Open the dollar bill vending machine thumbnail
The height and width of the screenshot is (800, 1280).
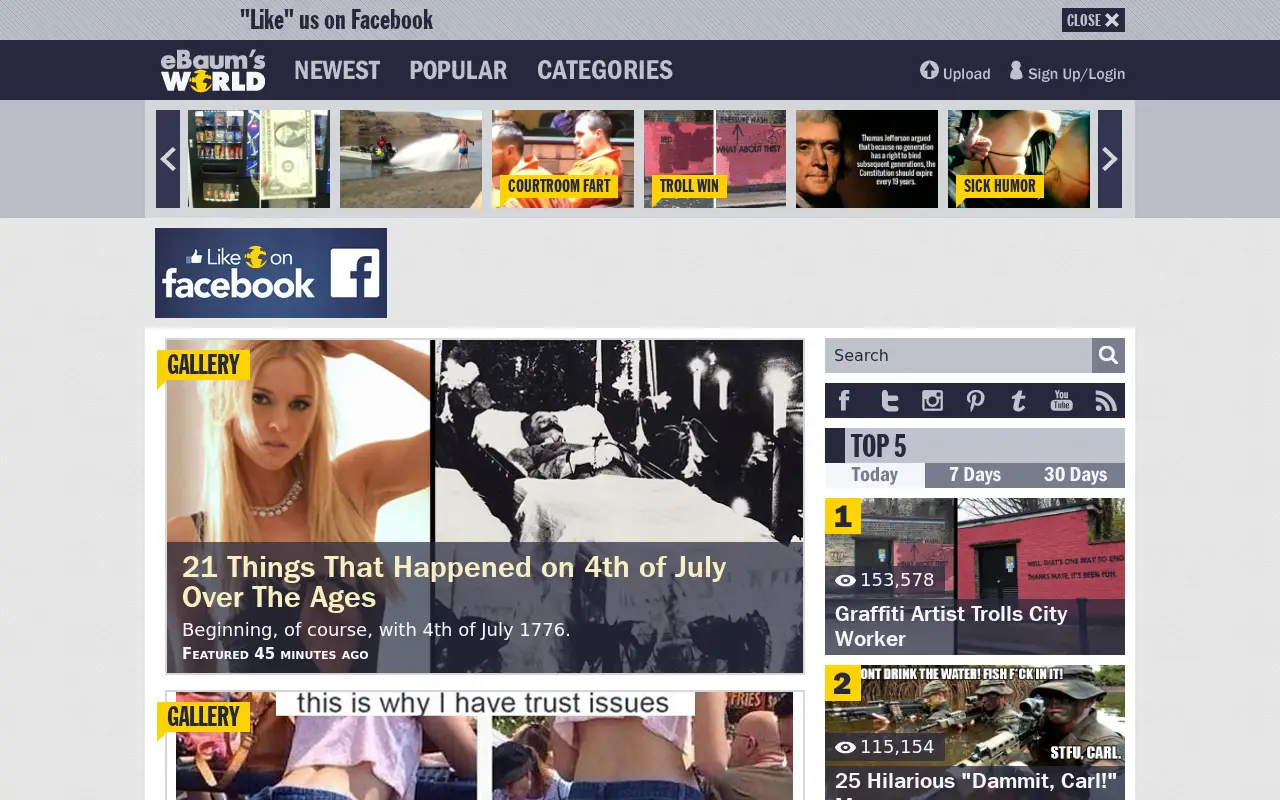click(x=259, y=159)
